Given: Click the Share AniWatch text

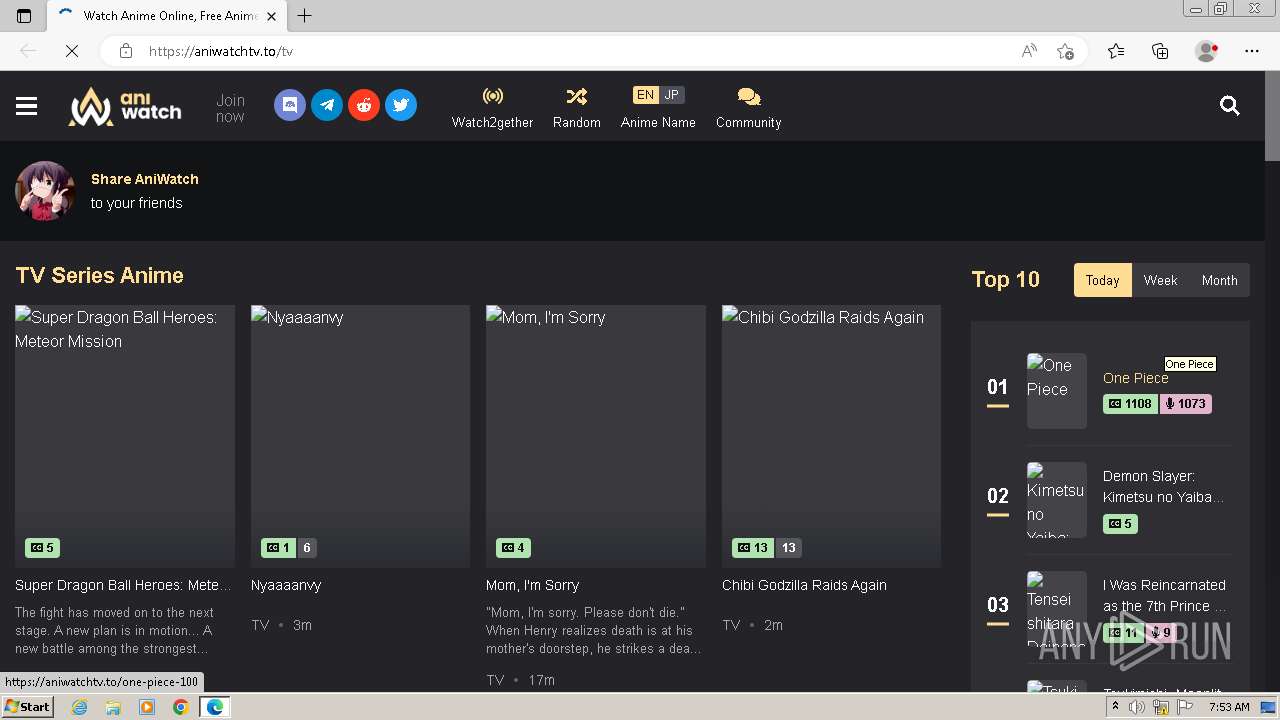Looking at the screenshot, I should tap(145, 179).
